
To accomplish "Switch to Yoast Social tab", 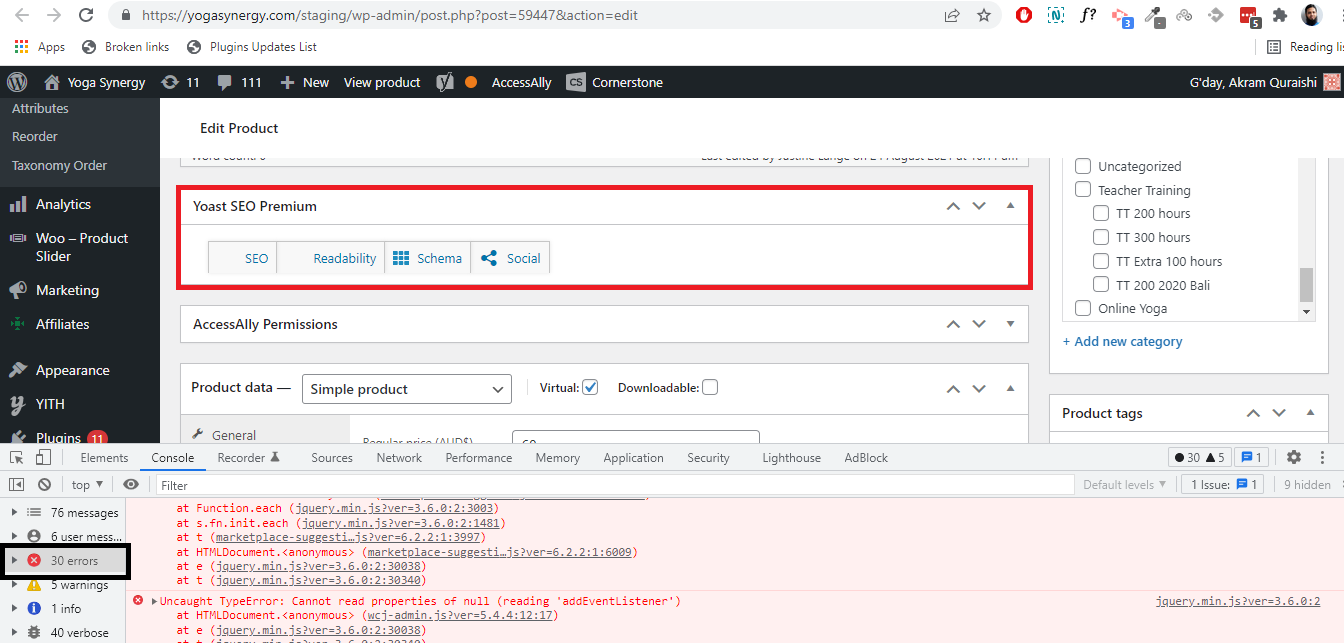I will [511, 258].
